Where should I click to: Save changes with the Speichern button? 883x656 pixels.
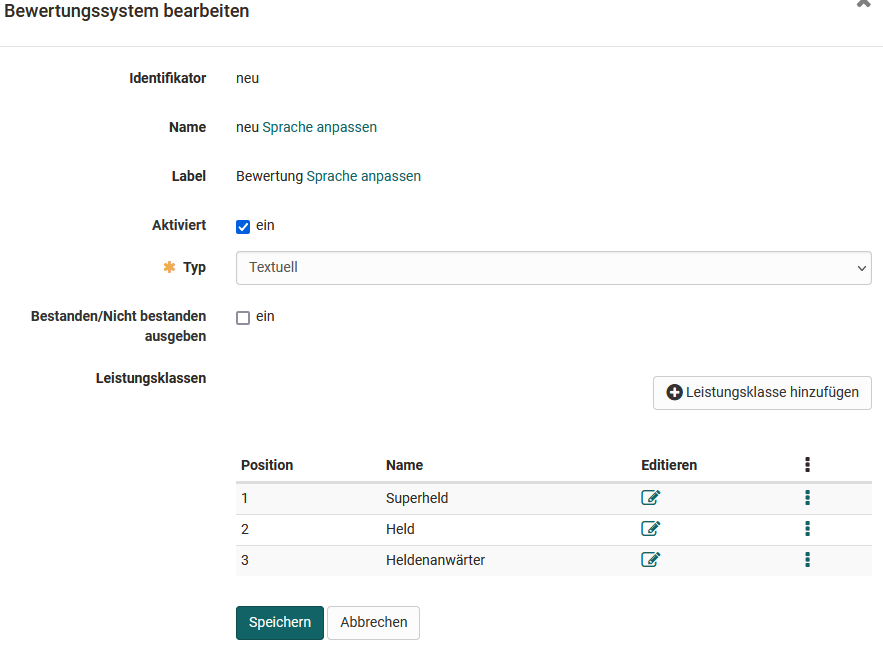coord(279,622)
